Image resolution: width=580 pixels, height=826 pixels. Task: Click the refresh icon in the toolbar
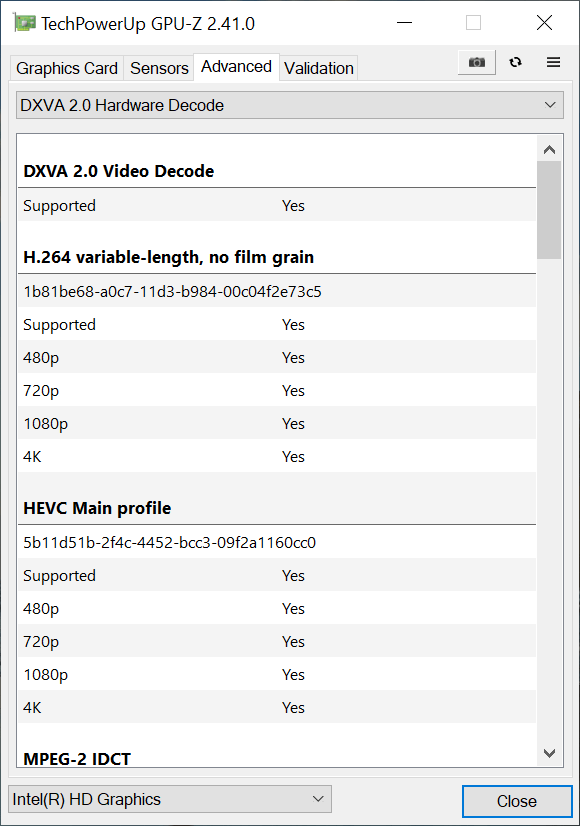(515, 62)
